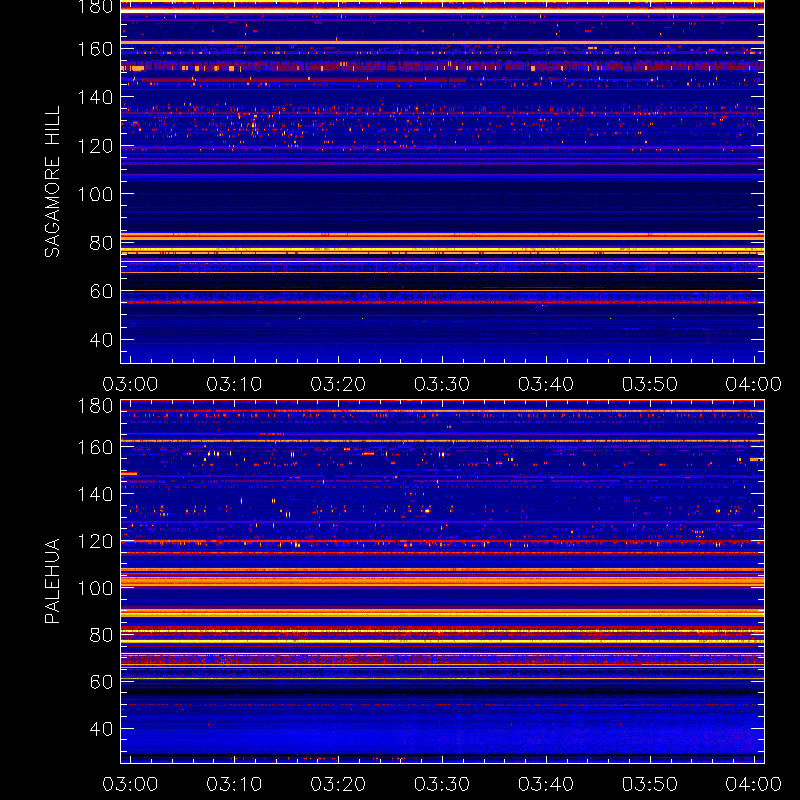The width and height of the screenshot is (800, 800).
Task: Select the Sagamore Hill spectrogram plot area
Action: click(x=442, y=182)
